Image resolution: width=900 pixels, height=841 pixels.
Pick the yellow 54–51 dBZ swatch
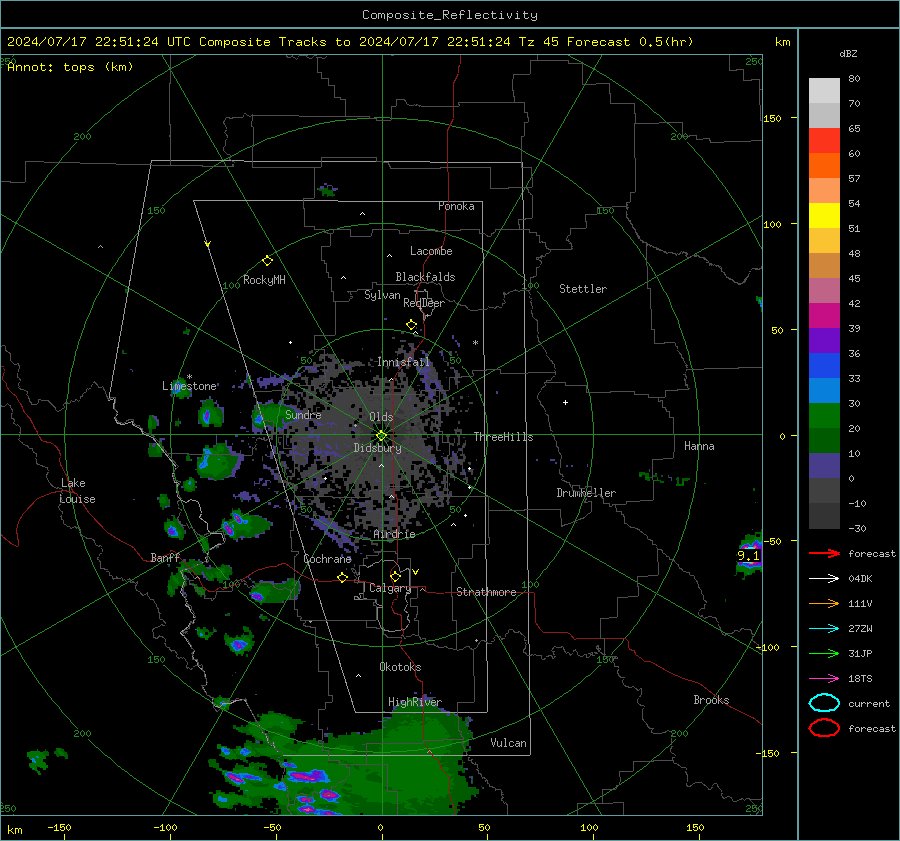coord(824,216)
